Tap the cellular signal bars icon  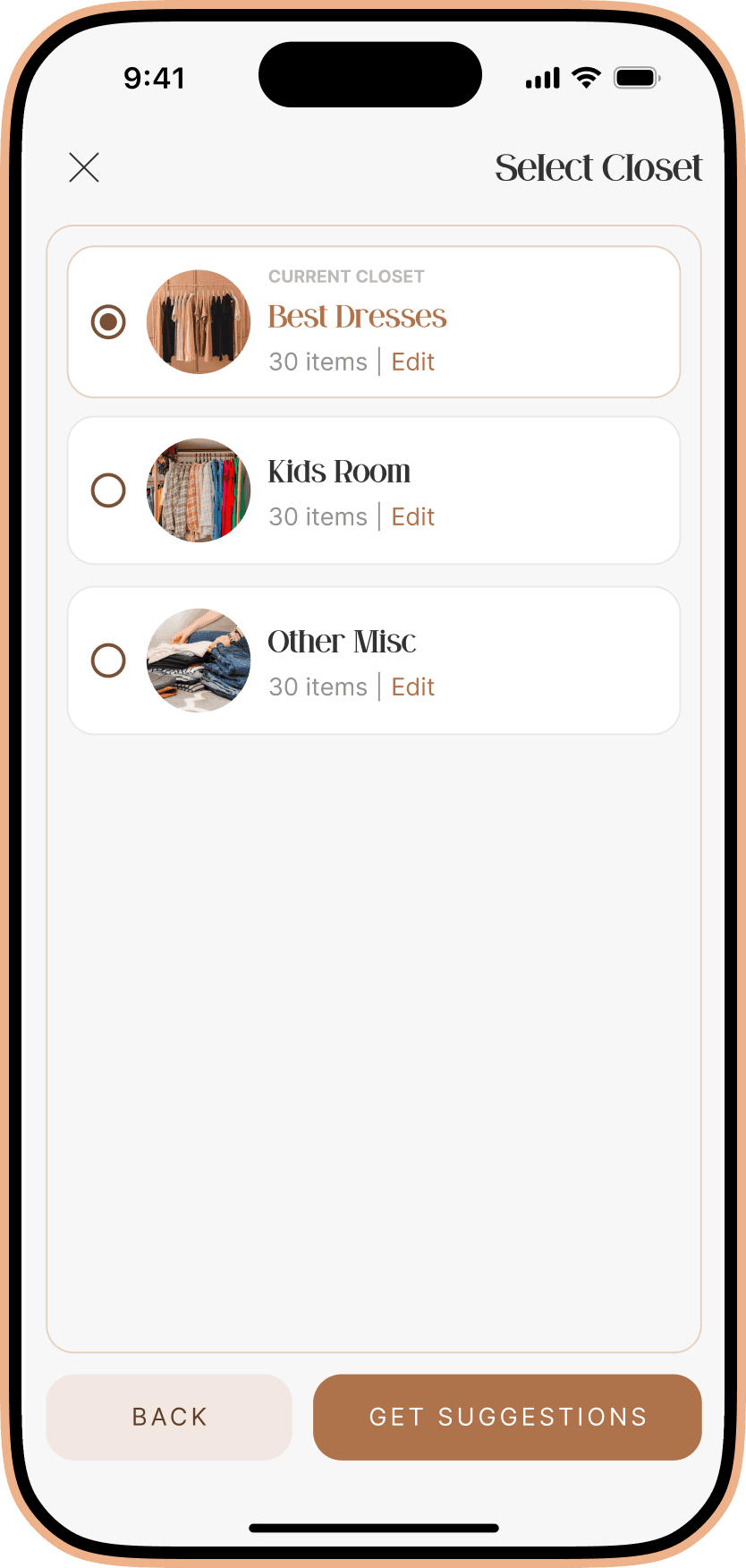[x=543, y=79]
